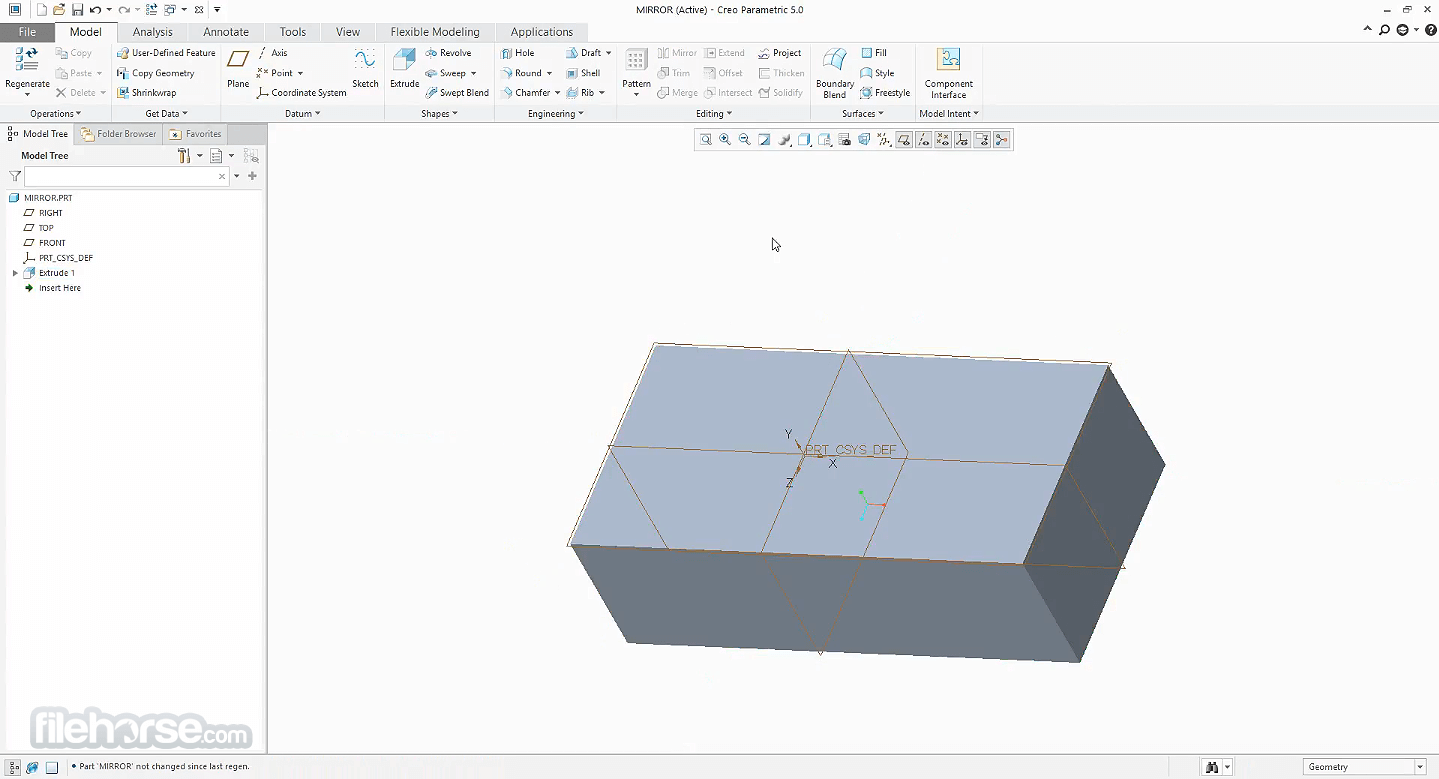The width and height of the screenshot is (1439, 779).
Task: Open the File menu
Action: tap(27, 32)
